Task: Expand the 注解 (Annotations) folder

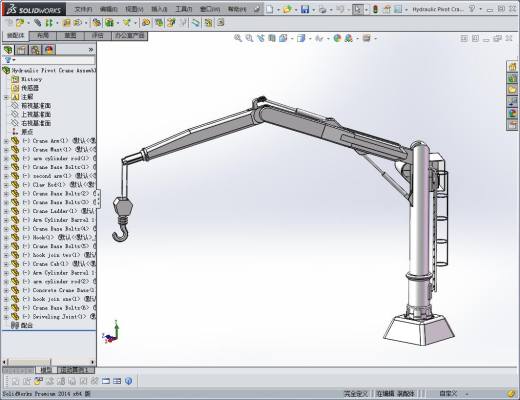Action: coord(6,97)
